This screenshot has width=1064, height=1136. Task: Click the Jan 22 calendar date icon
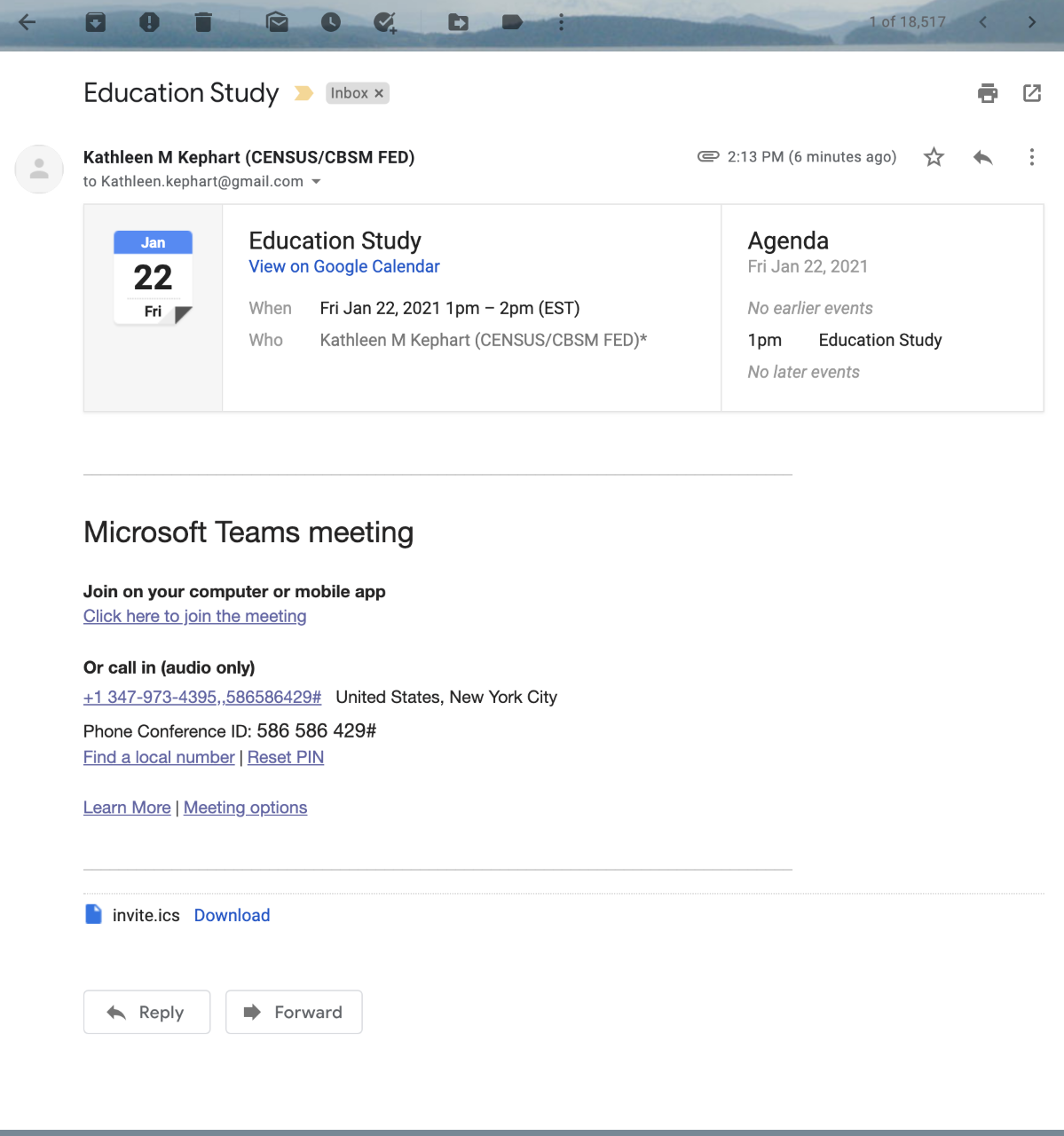click(153, 279)
